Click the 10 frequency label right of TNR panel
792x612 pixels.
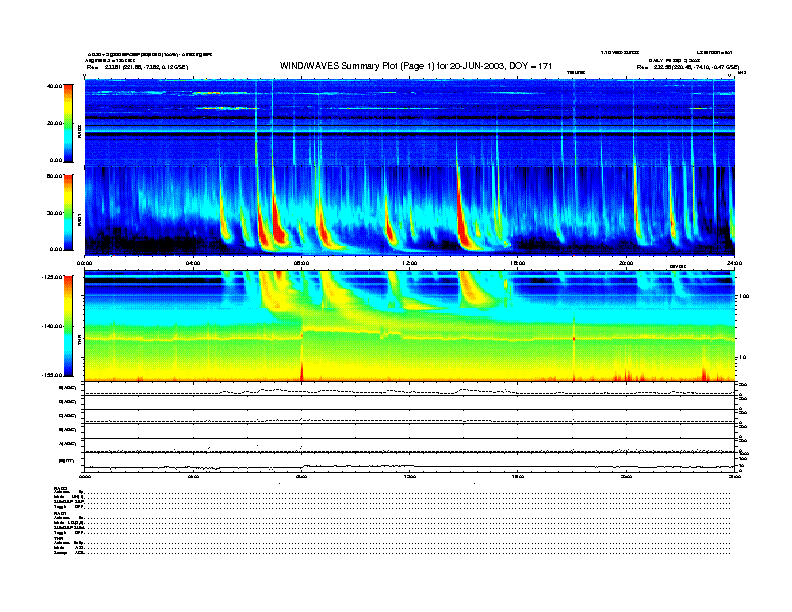click(x=742, y=358)
